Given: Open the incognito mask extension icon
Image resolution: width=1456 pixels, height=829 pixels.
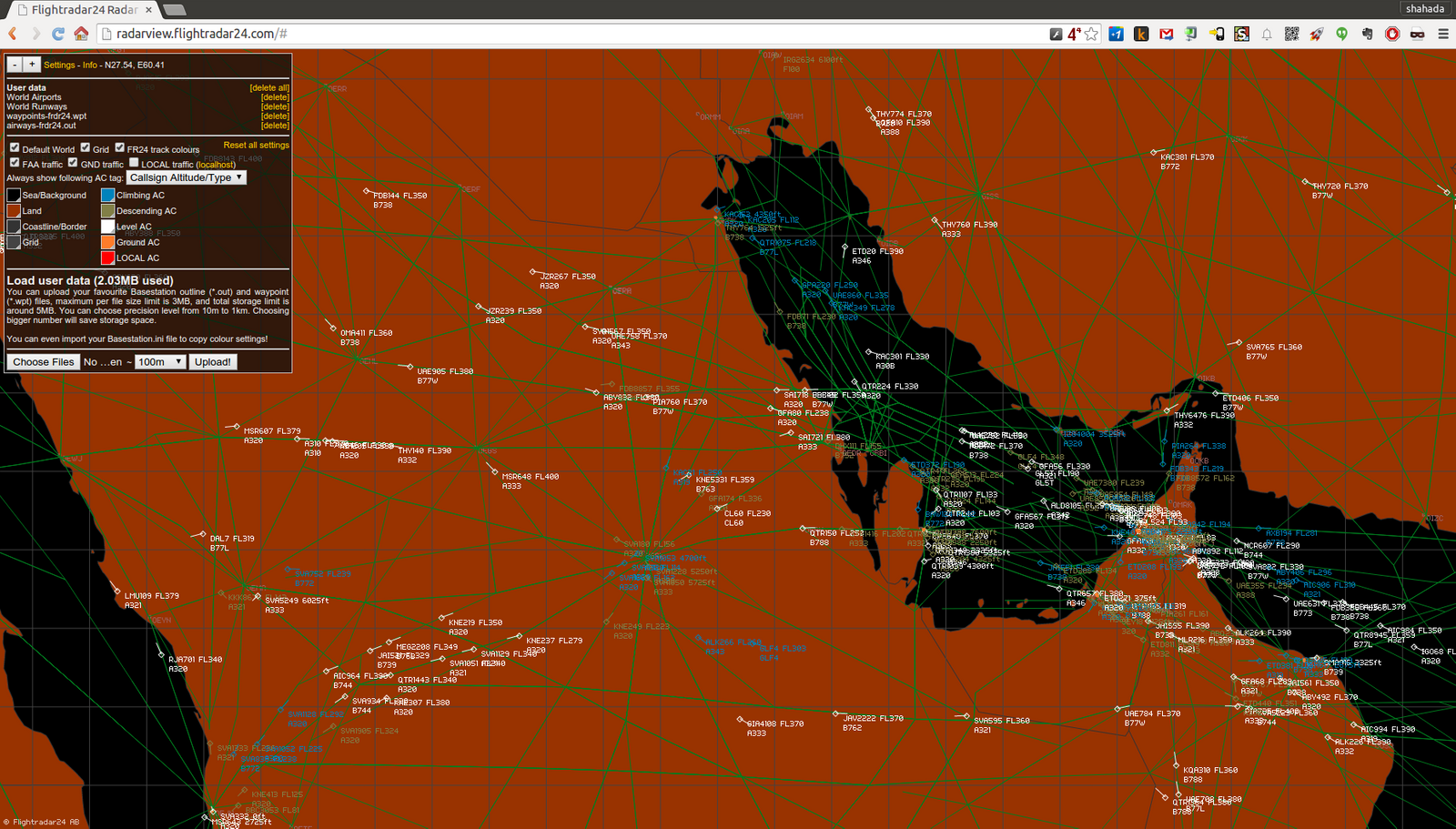Looking at the screenshot, I should (x=1417, y=34).
